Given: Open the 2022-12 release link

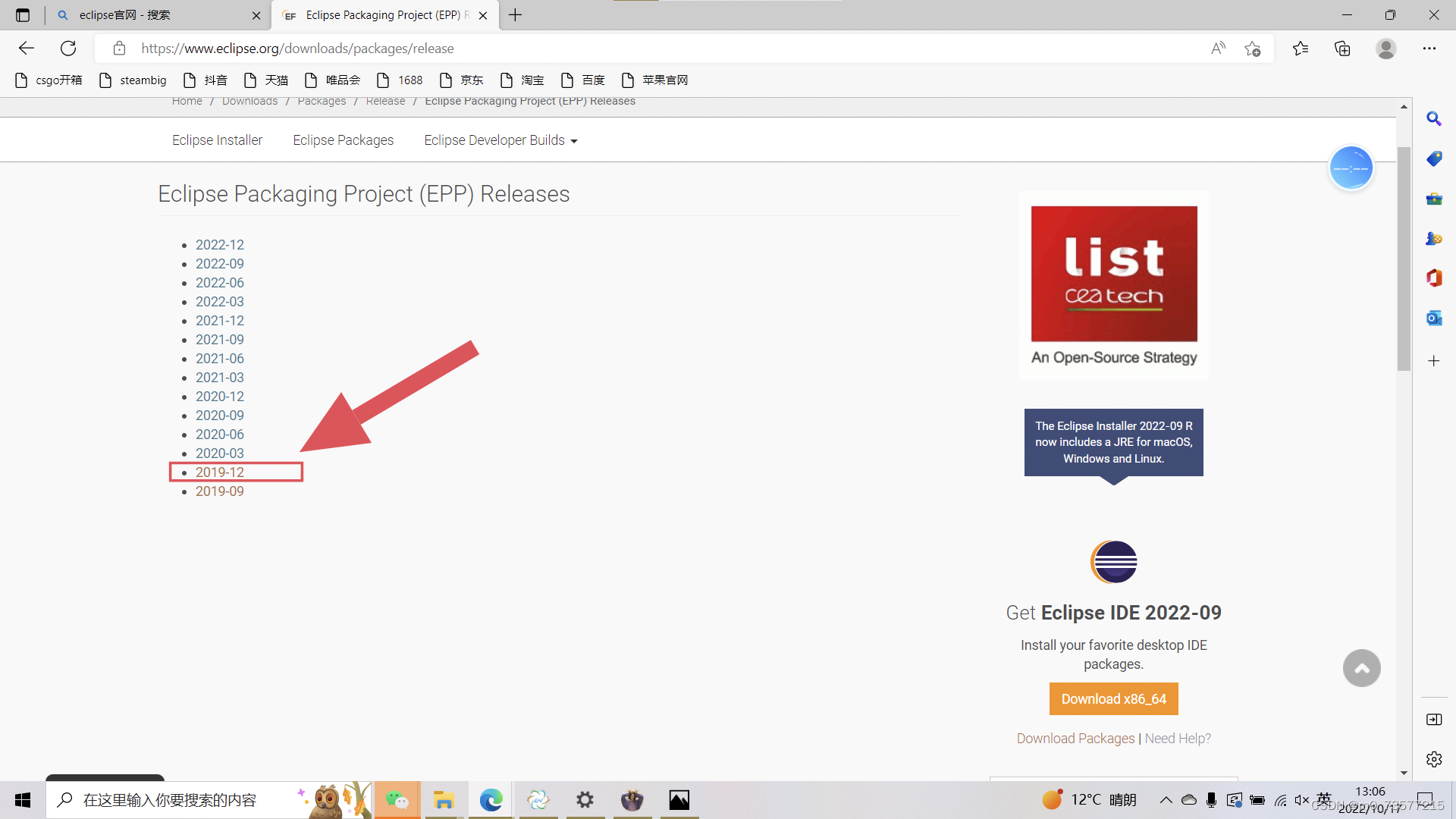Looking at the screenshot, I should [x=220, y=245].
